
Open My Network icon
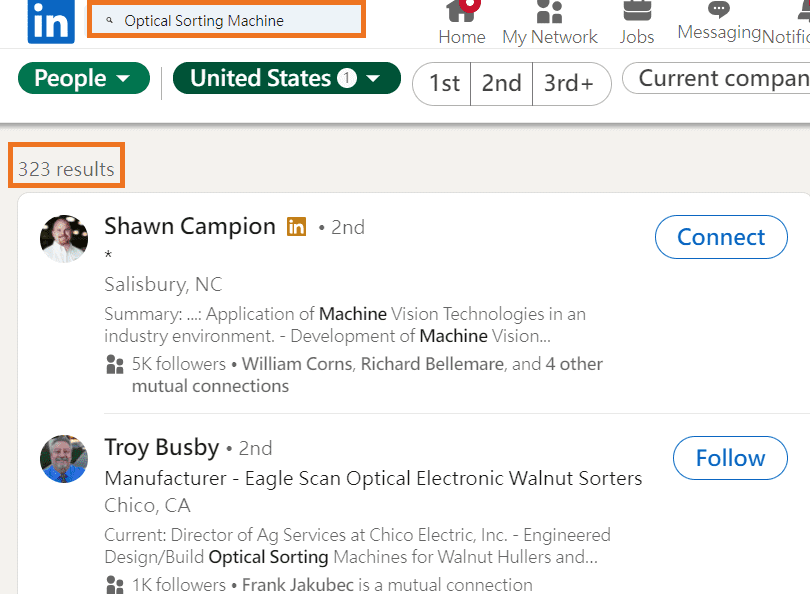click(549, 11)
